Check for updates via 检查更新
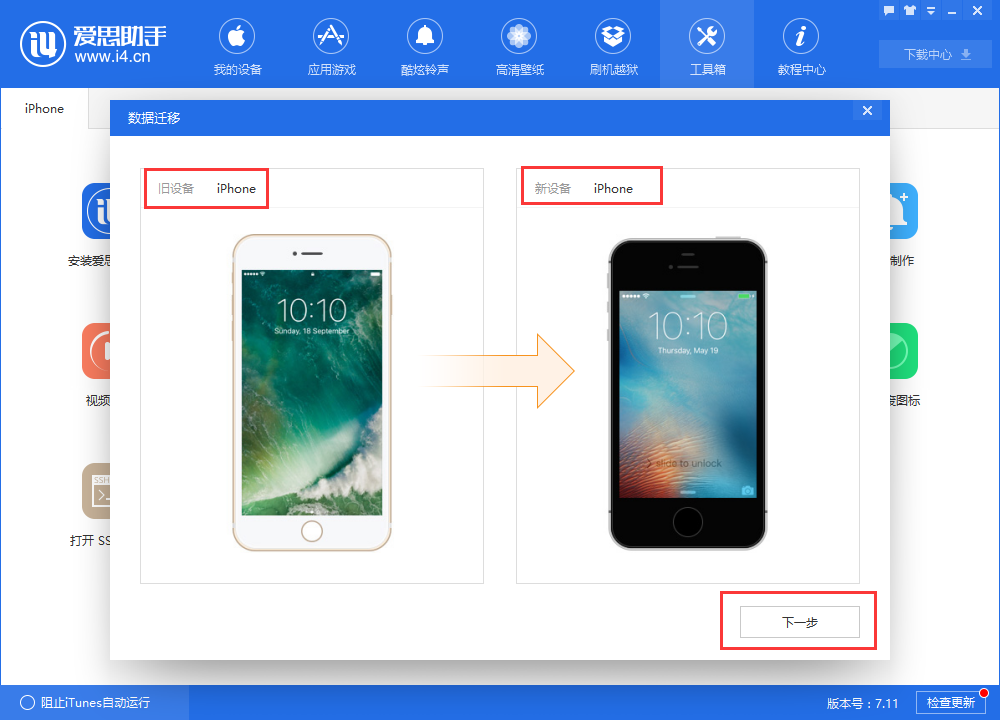This screenshot has height=720, width=1000. click(951, 702)
